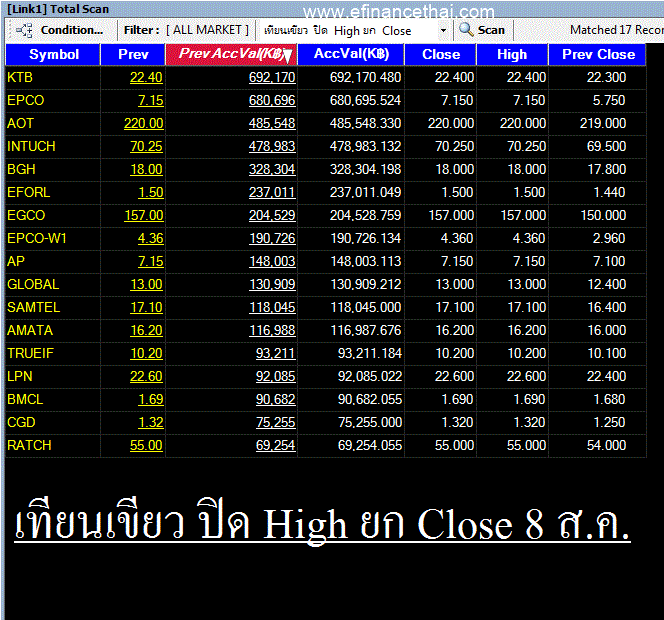Click AOT Prev price 220.00 link
The image size is (664, 620).
coord(143,123)
